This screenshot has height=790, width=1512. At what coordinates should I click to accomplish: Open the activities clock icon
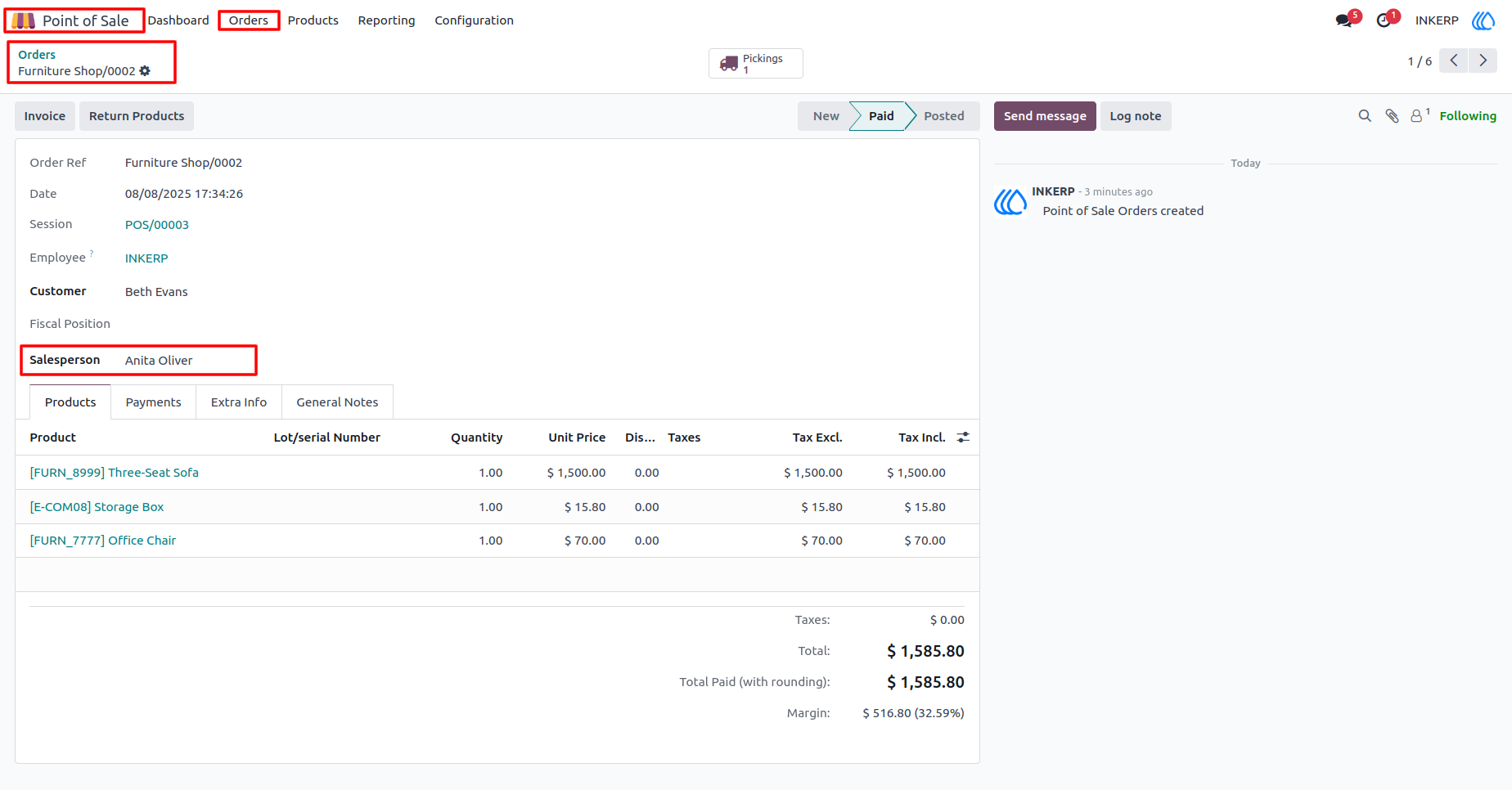(1384, 20)
